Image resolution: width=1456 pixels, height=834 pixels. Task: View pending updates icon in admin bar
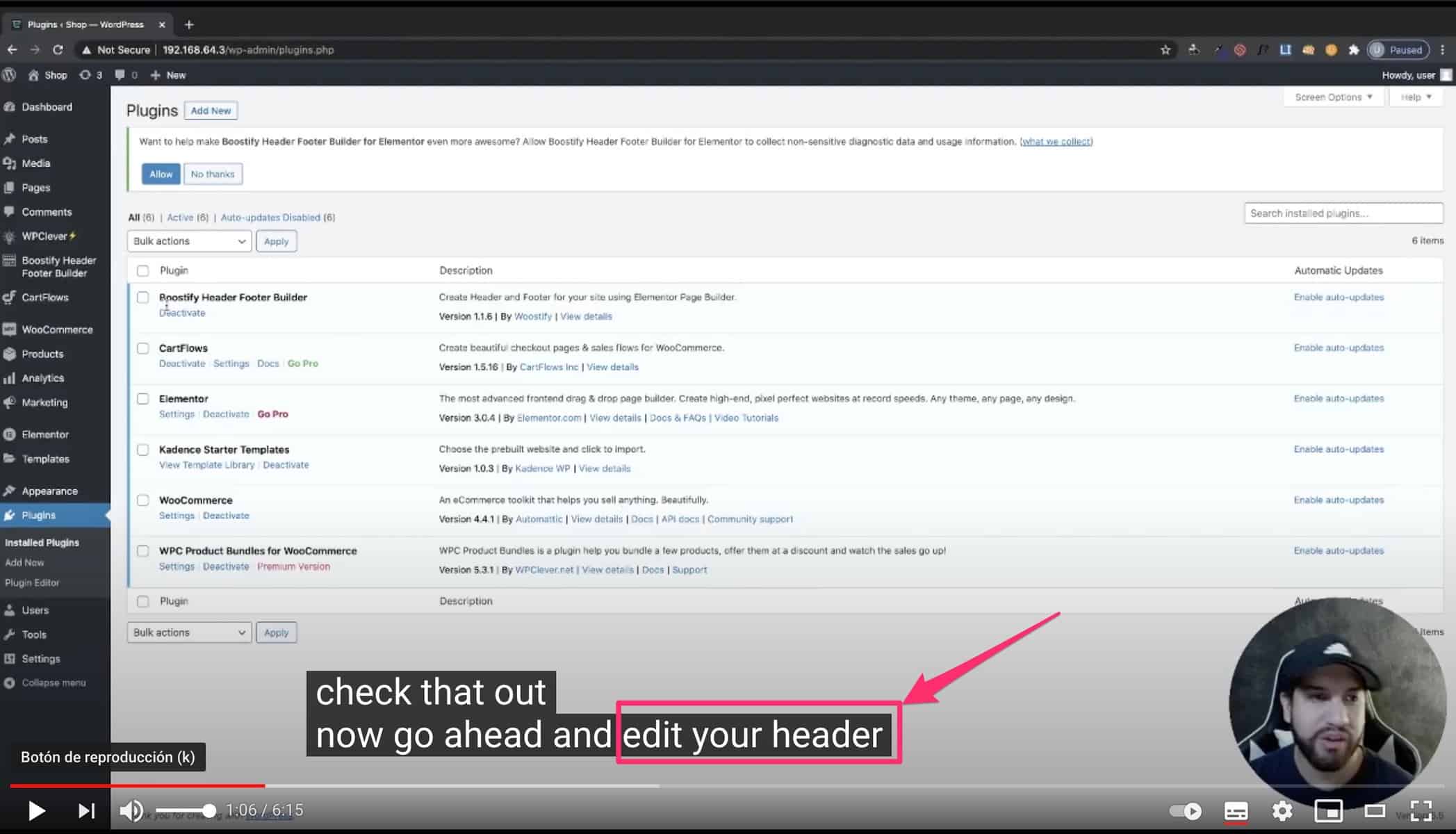pyautogui.click(x=90, y=75)
